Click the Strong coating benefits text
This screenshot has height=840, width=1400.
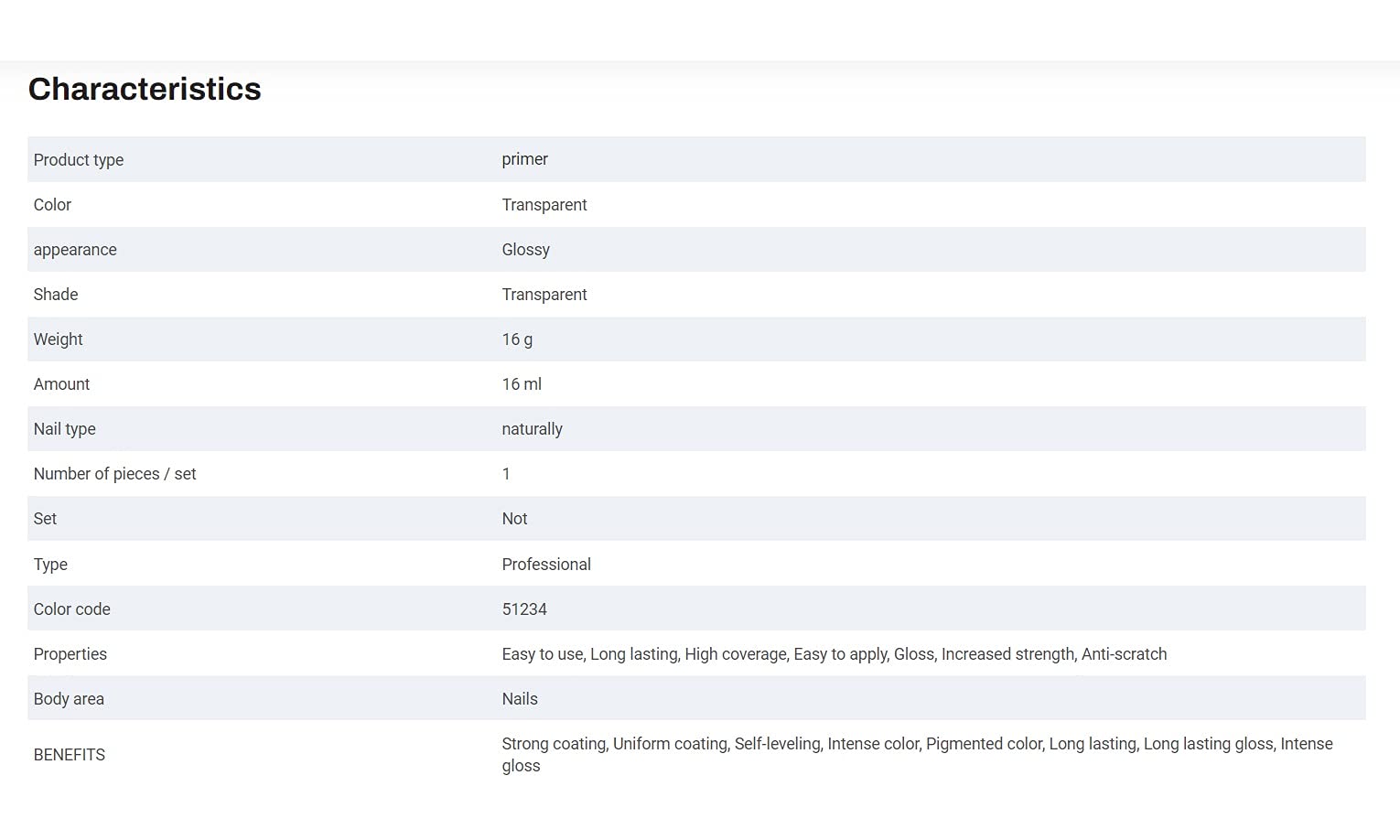click(x=554, y=744)
